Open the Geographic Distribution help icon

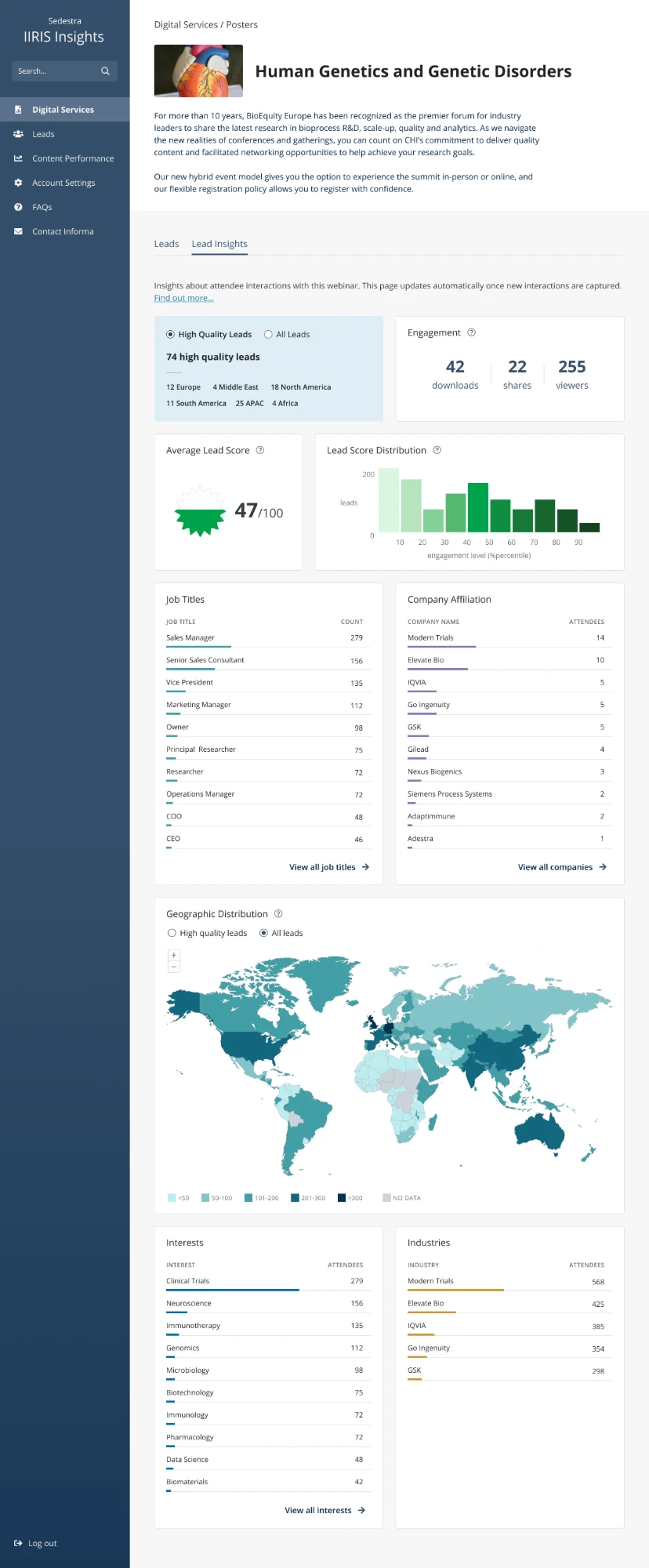(278, 913)
